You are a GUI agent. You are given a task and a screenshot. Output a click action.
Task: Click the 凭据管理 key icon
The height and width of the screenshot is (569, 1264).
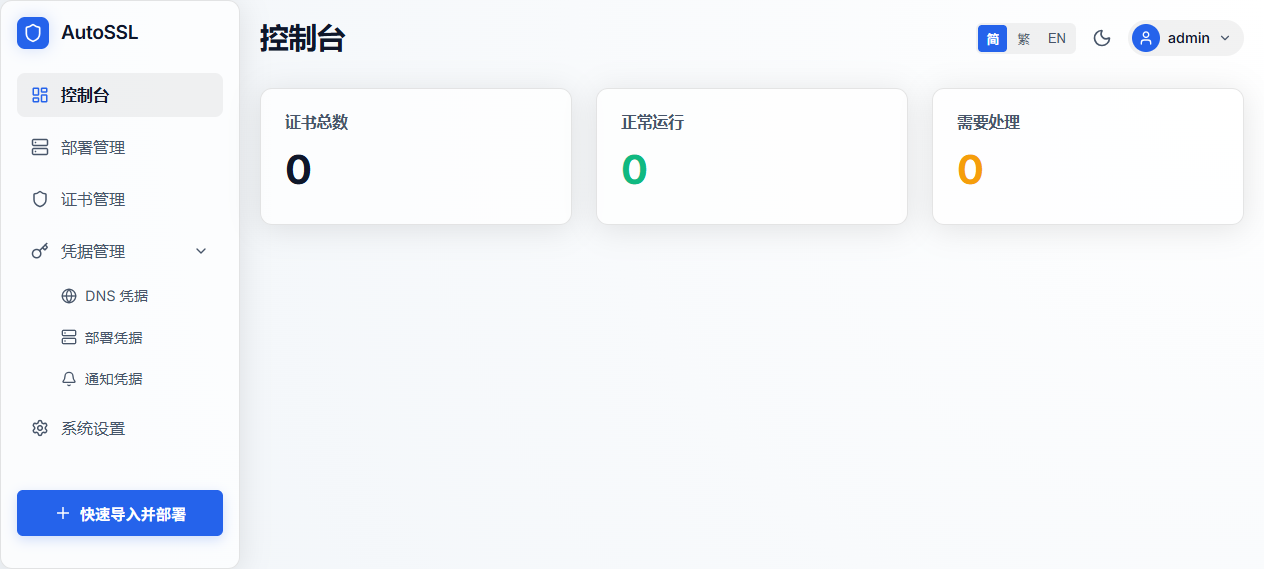(40, 251)
